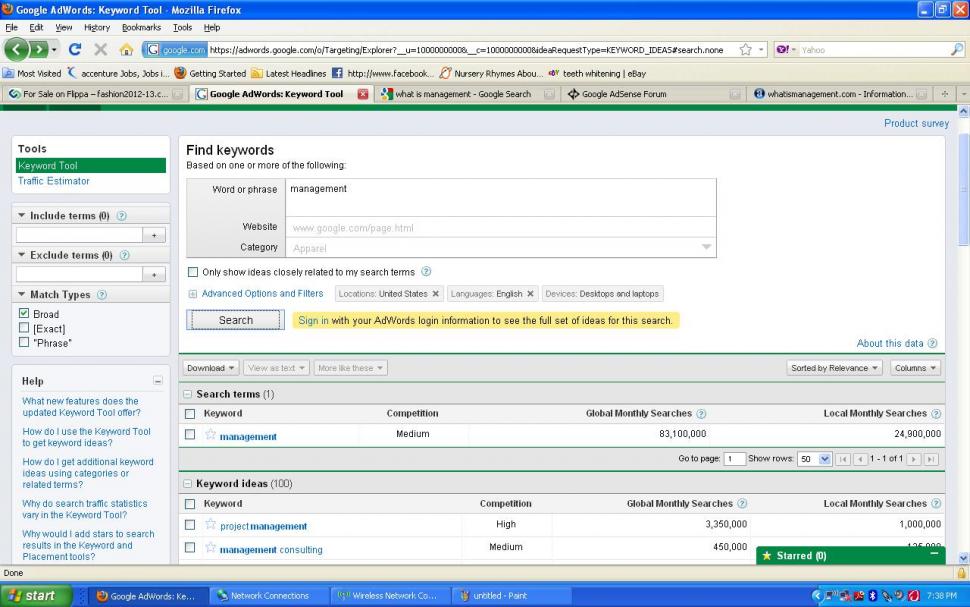The image size is (970, 607).
Task: Collapse the Exclude terms section
Action: (x=22, y=255)
